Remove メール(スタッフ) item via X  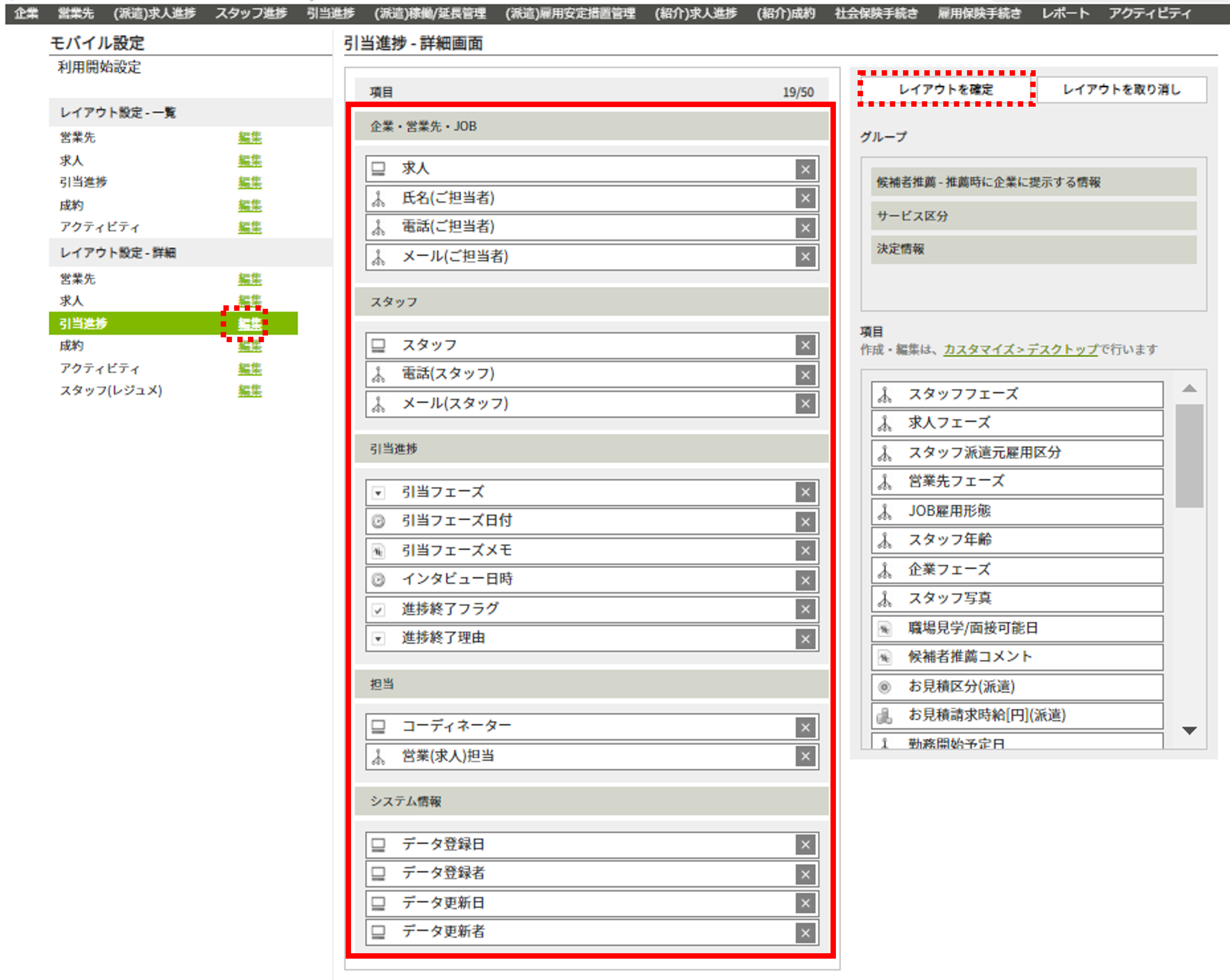[805, 403]
